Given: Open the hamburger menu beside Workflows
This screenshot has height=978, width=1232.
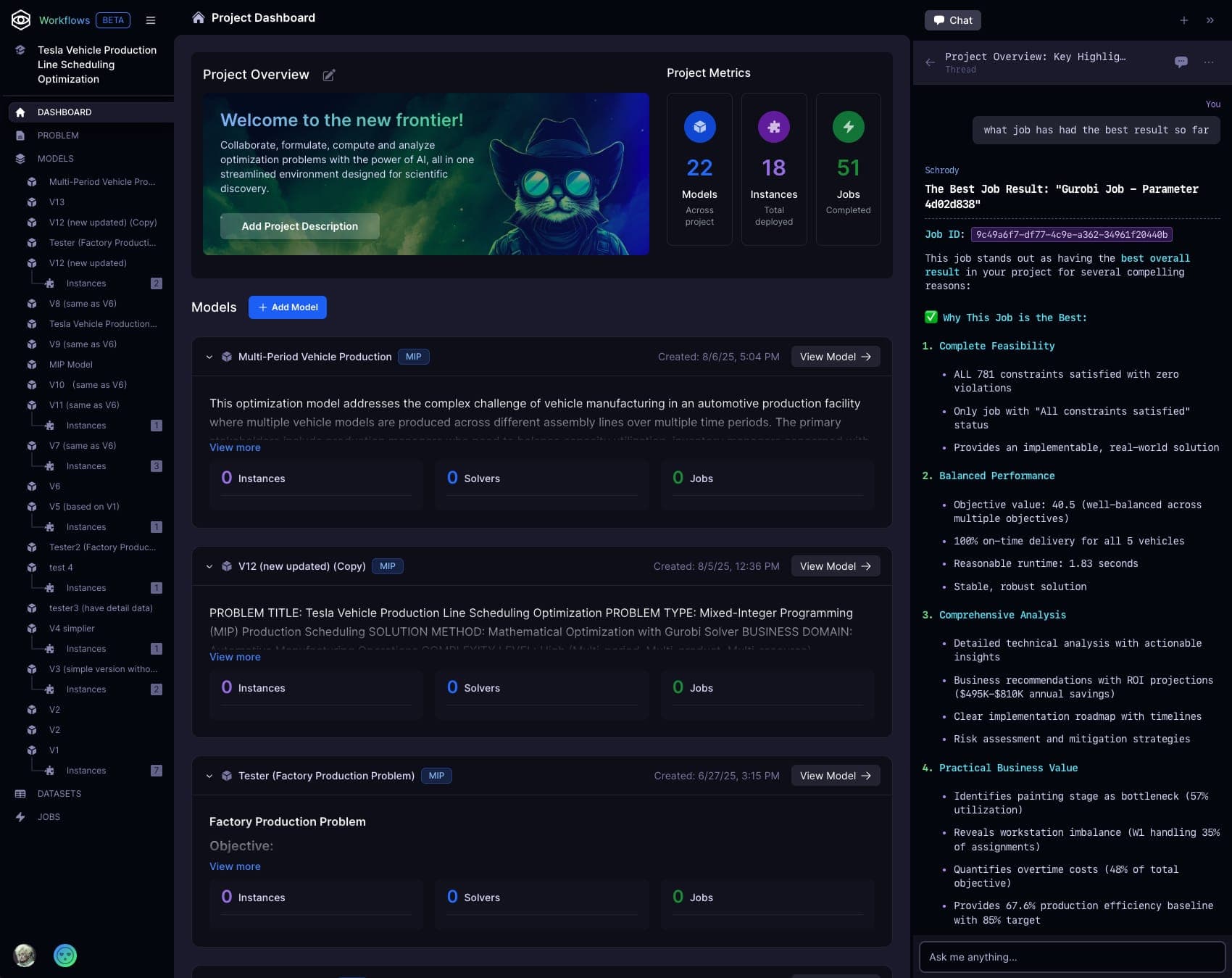Looking at the screenshot, I should pyautogui.click(x=151, y=20).
